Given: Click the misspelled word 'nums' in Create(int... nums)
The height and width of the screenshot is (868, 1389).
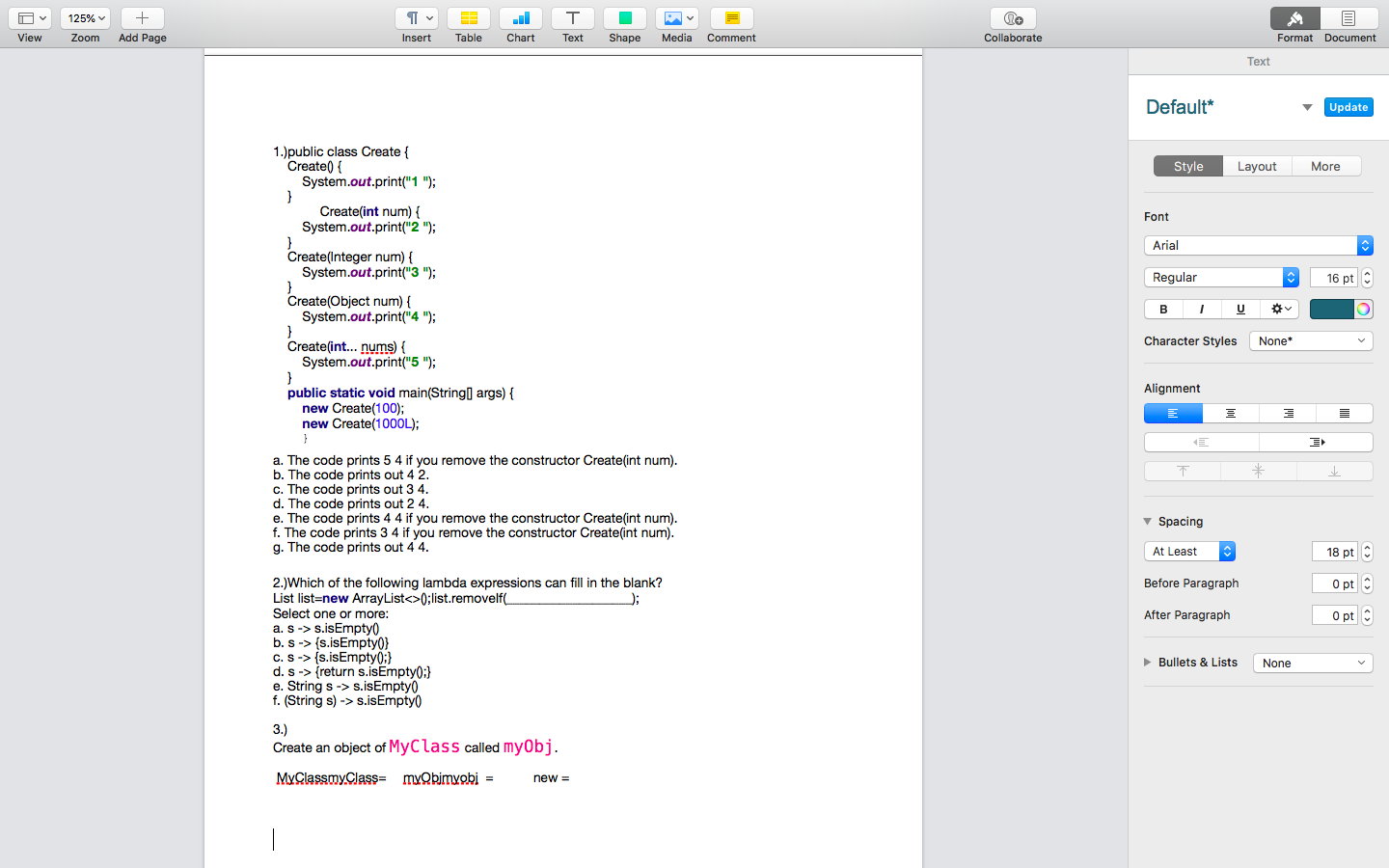Looking at the screenshot, I should (x=377, y=346).
